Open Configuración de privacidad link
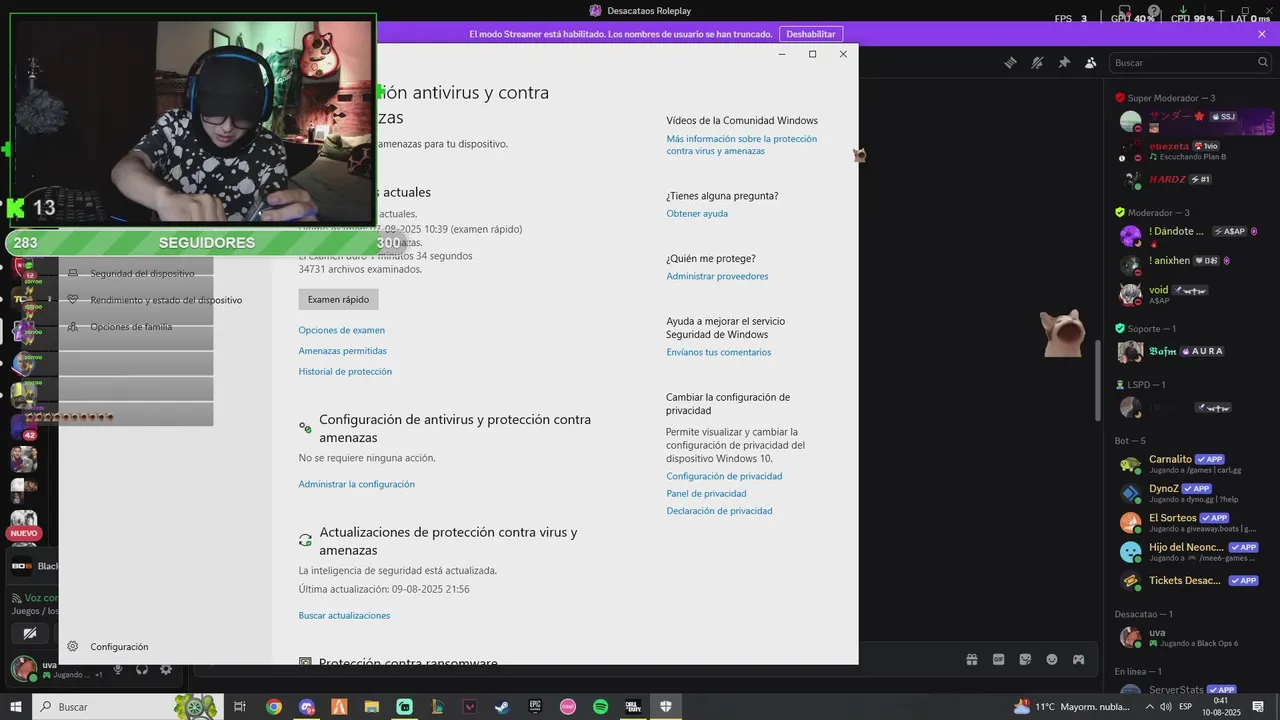The image size is (1280, 720). coord(724,476)
